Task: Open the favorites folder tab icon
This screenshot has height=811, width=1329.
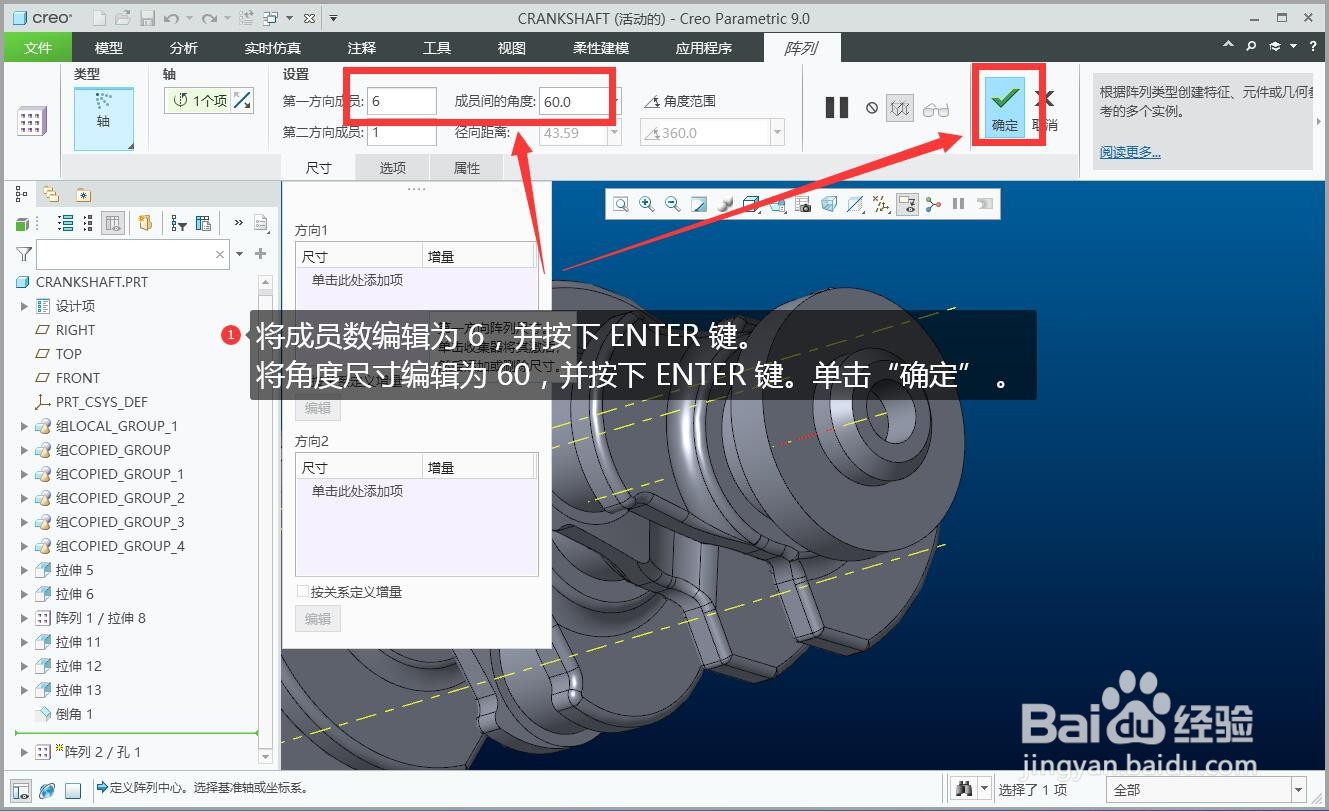Action: tap(83, 194)
